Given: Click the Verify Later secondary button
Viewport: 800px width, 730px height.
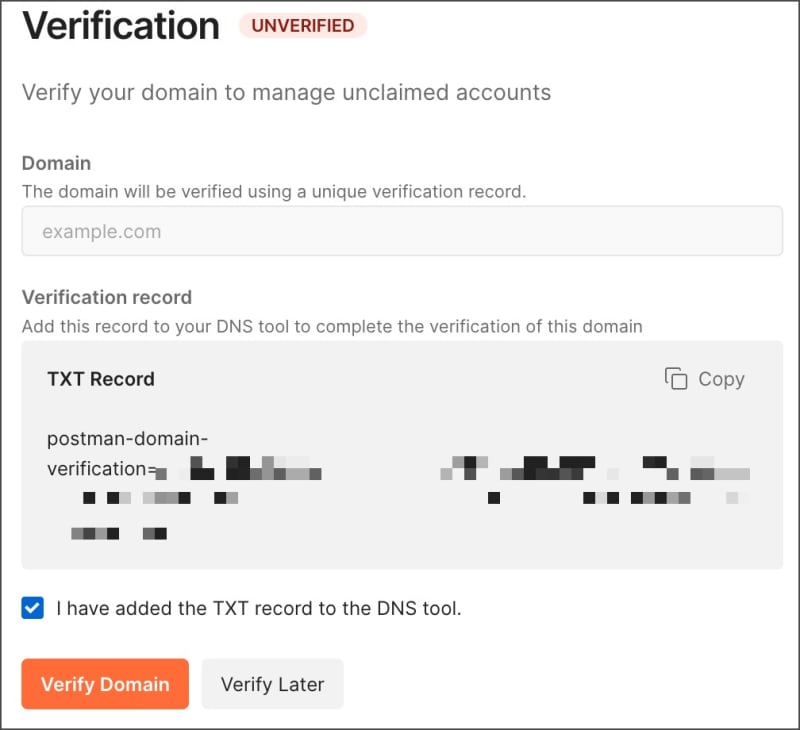Looking at the screenshot, I should (x=272, y=684).
